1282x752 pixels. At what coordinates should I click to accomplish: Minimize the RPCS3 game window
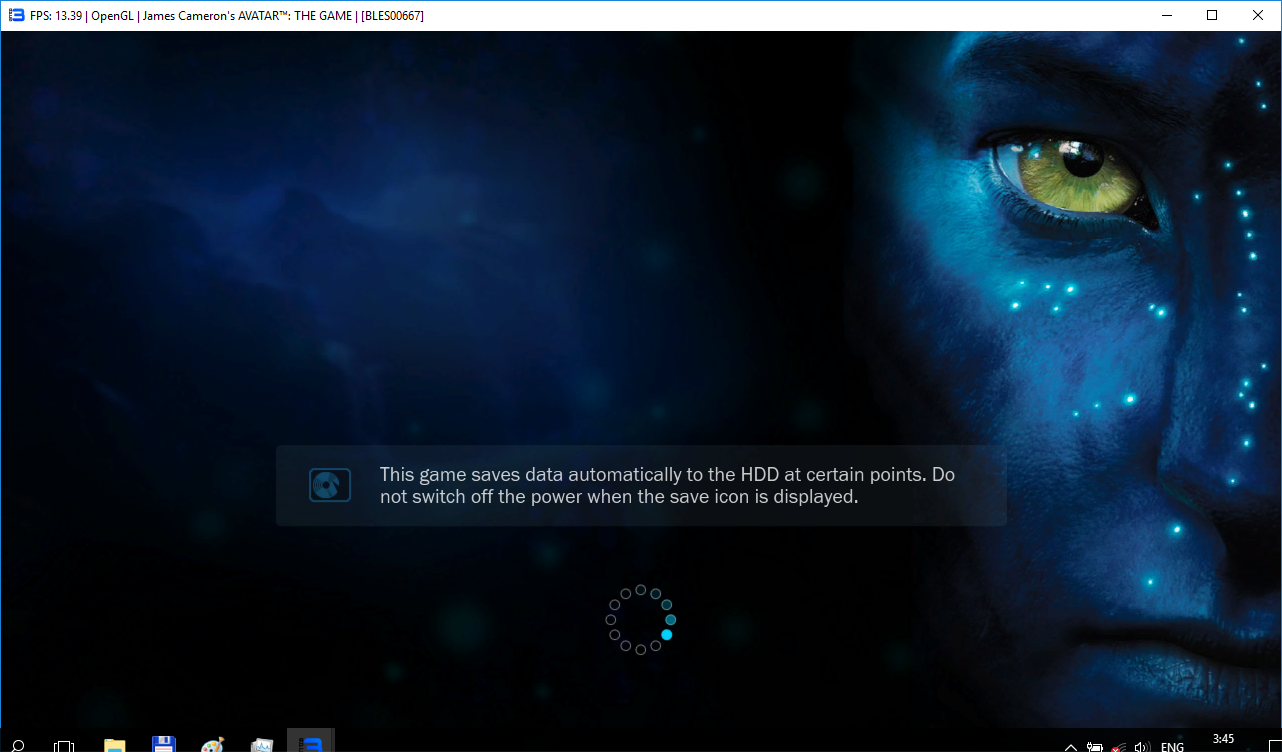(1166, 15)
